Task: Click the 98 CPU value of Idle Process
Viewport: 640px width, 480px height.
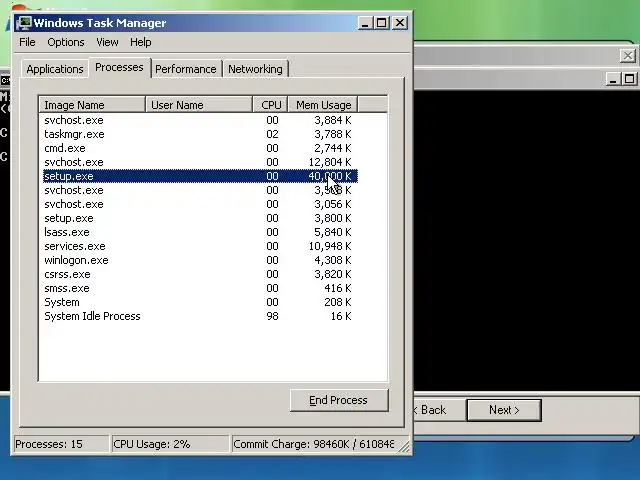Action: click(272, 316)
